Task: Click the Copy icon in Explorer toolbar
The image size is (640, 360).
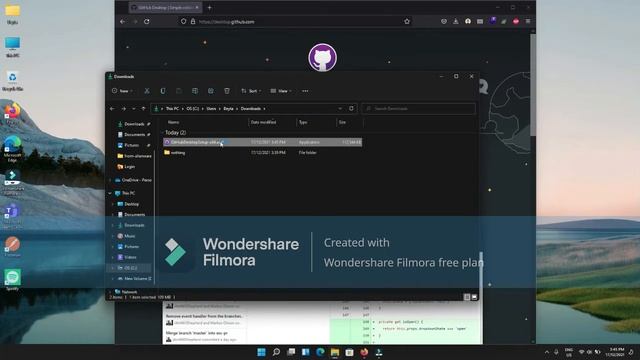Action: (x=162, y=91)
